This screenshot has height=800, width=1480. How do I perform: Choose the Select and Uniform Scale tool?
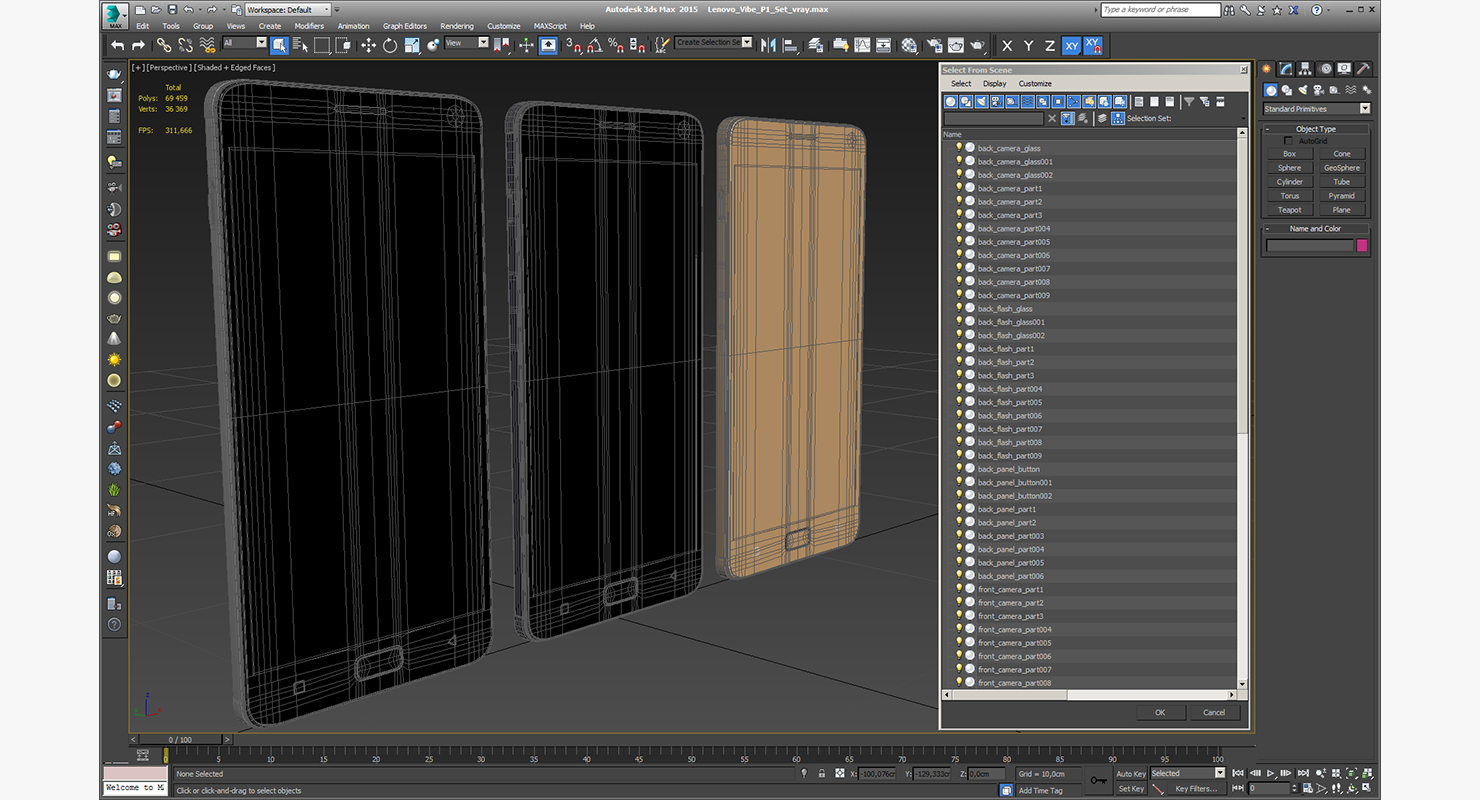[411, 45]
